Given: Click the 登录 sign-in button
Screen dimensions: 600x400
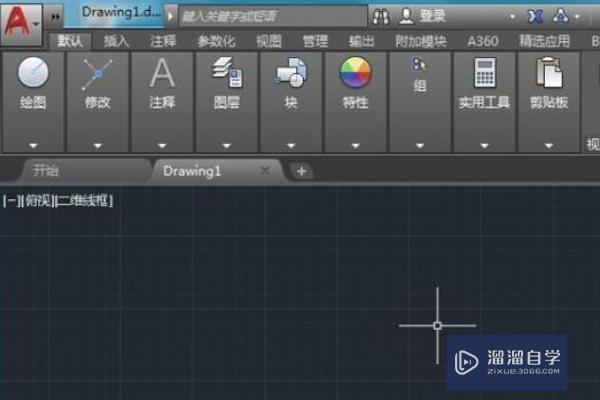Looking at the screenshot, I should pyautogui.click(x=422, y=16).
